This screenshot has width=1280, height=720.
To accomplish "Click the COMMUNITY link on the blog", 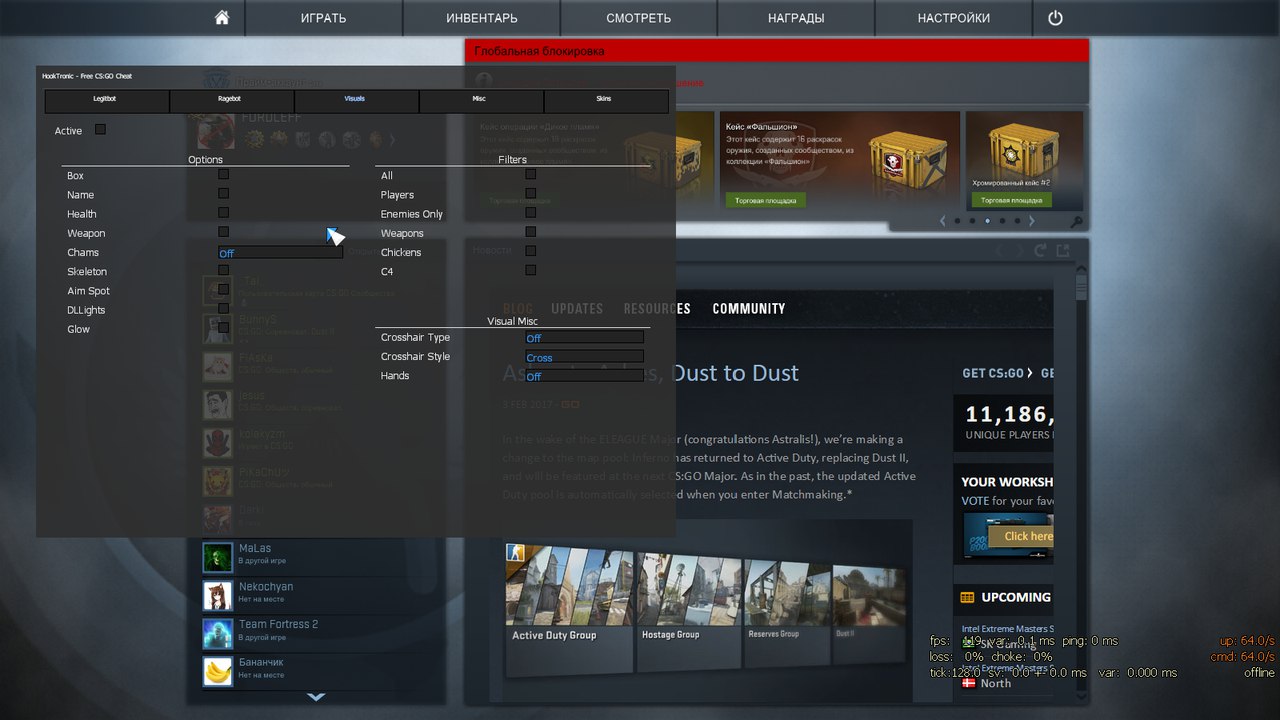I will tap(748, 309).
